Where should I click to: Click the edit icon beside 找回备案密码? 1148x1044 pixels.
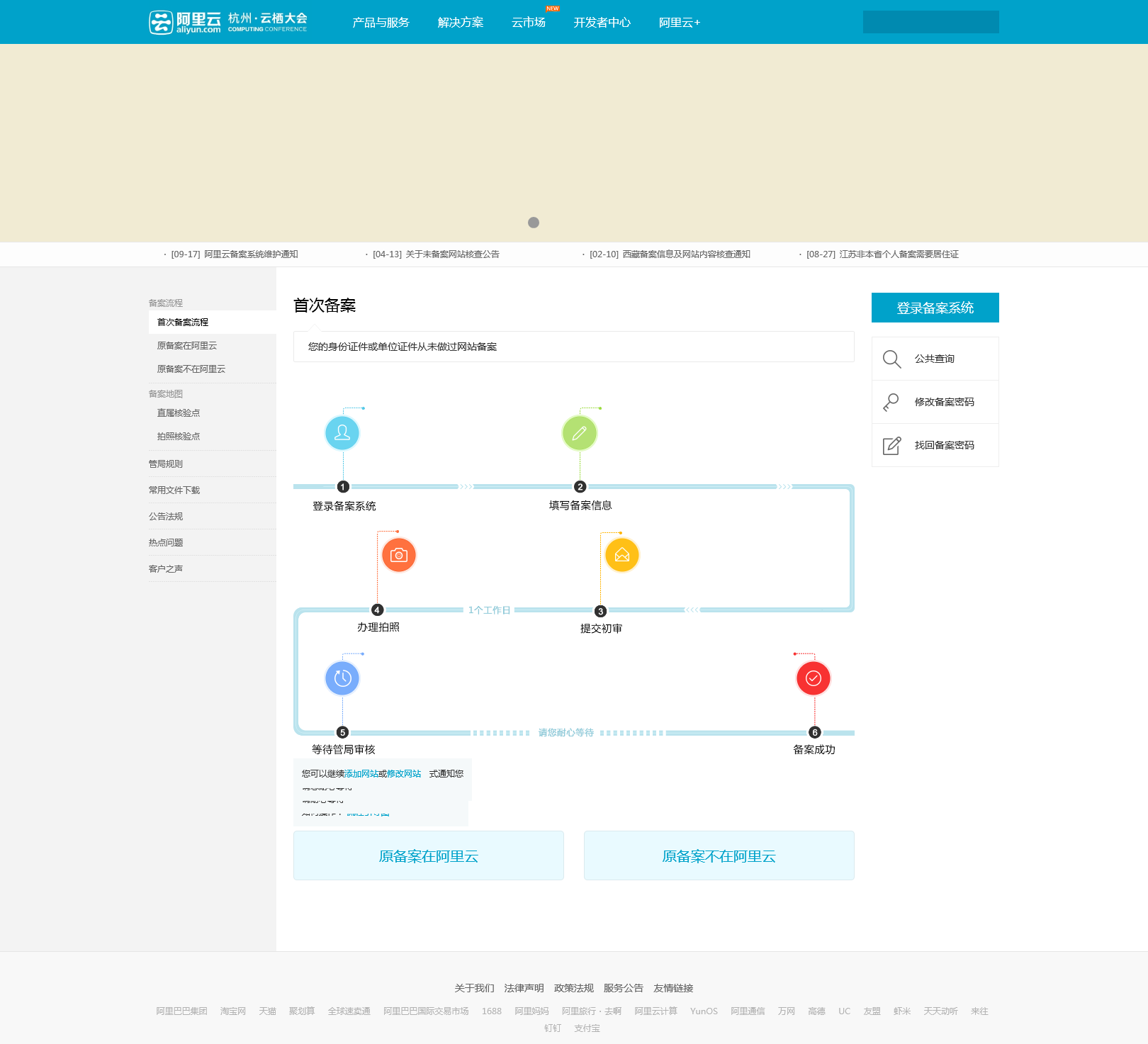point(892,445)
